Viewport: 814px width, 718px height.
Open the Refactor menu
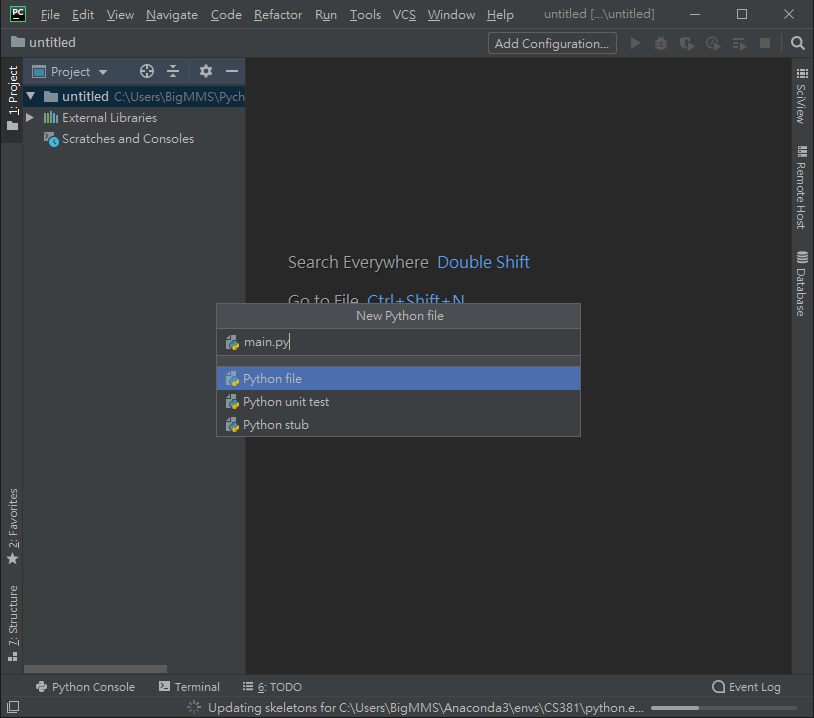point(278,15)
